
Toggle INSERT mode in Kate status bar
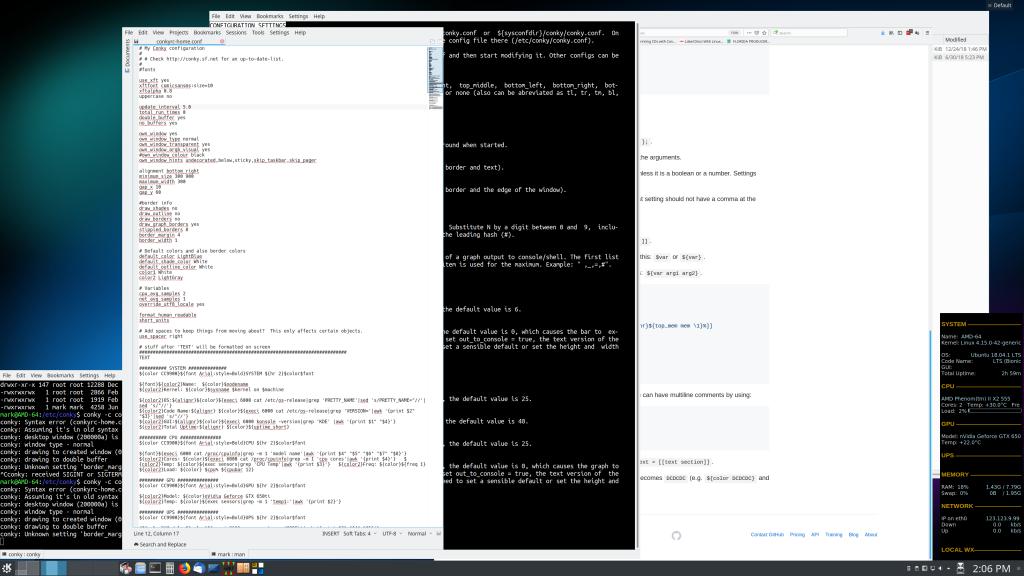coord(331,533)
